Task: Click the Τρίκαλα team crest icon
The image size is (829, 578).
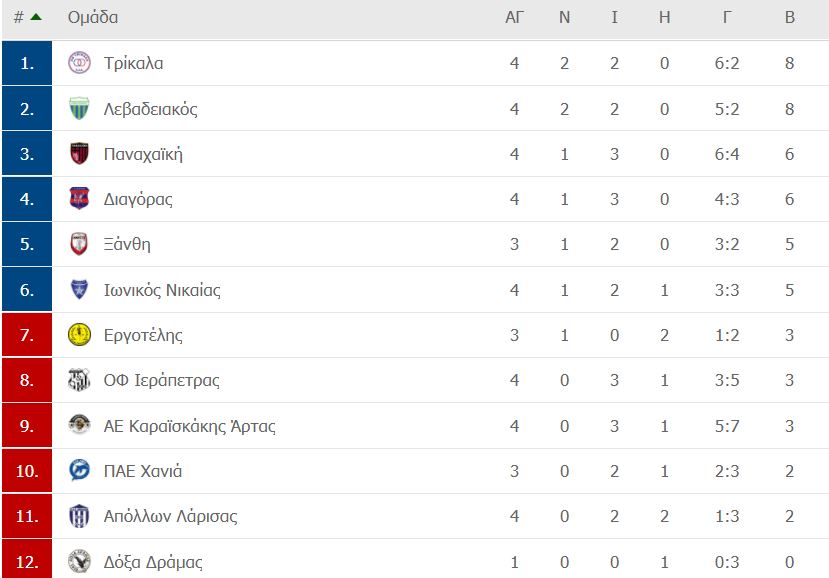Action: tap(79, 63)
